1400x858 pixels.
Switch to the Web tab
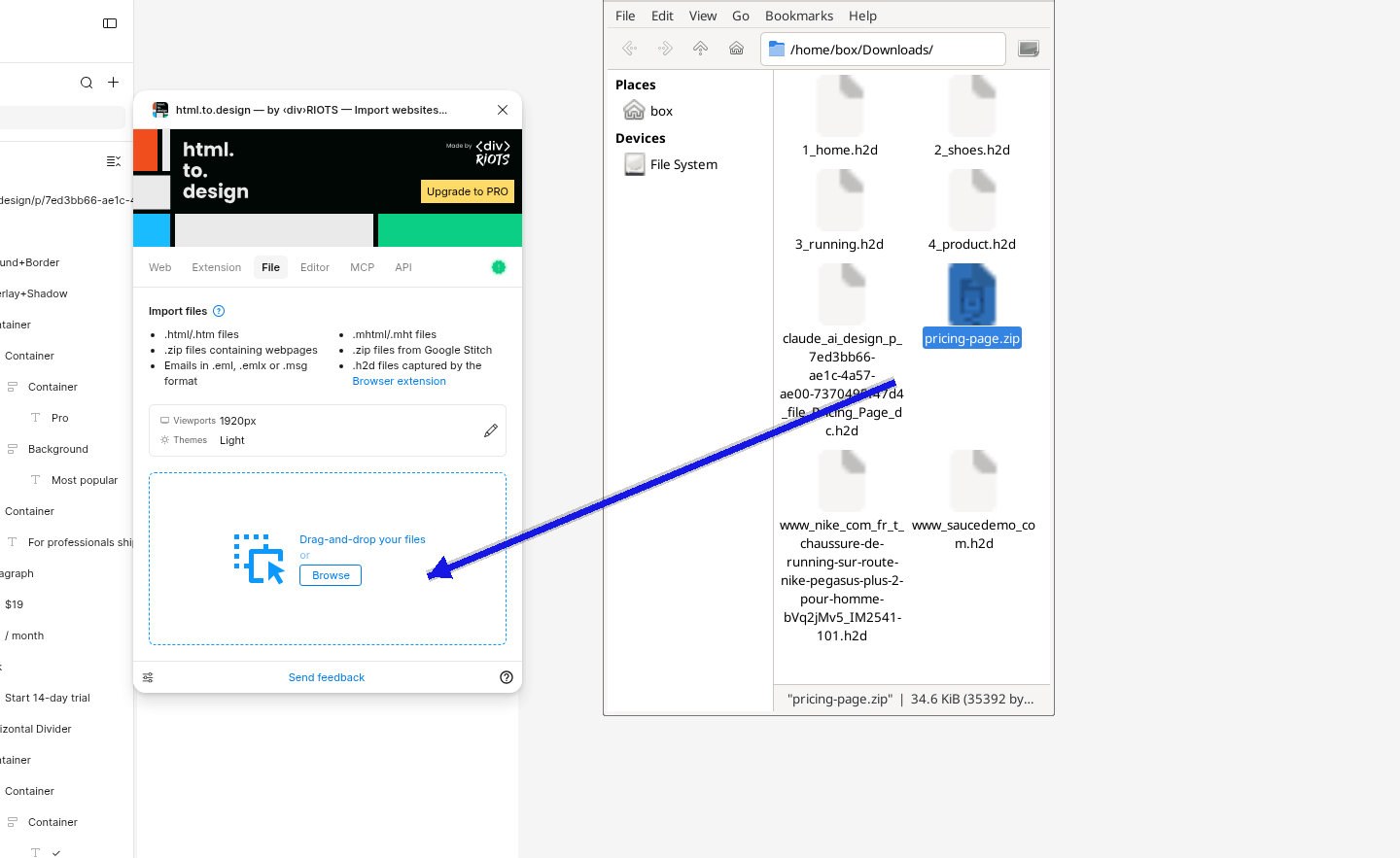click(160, 267)
